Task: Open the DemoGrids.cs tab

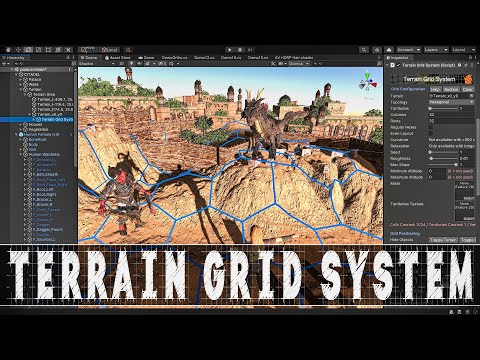Action: [x=174, y=57]
